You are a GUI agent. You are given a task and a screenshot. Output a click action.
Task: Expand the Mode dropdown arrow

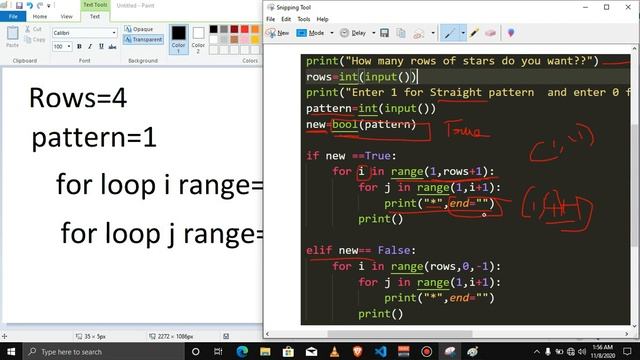pyautogui.click(x=332, y=33)
